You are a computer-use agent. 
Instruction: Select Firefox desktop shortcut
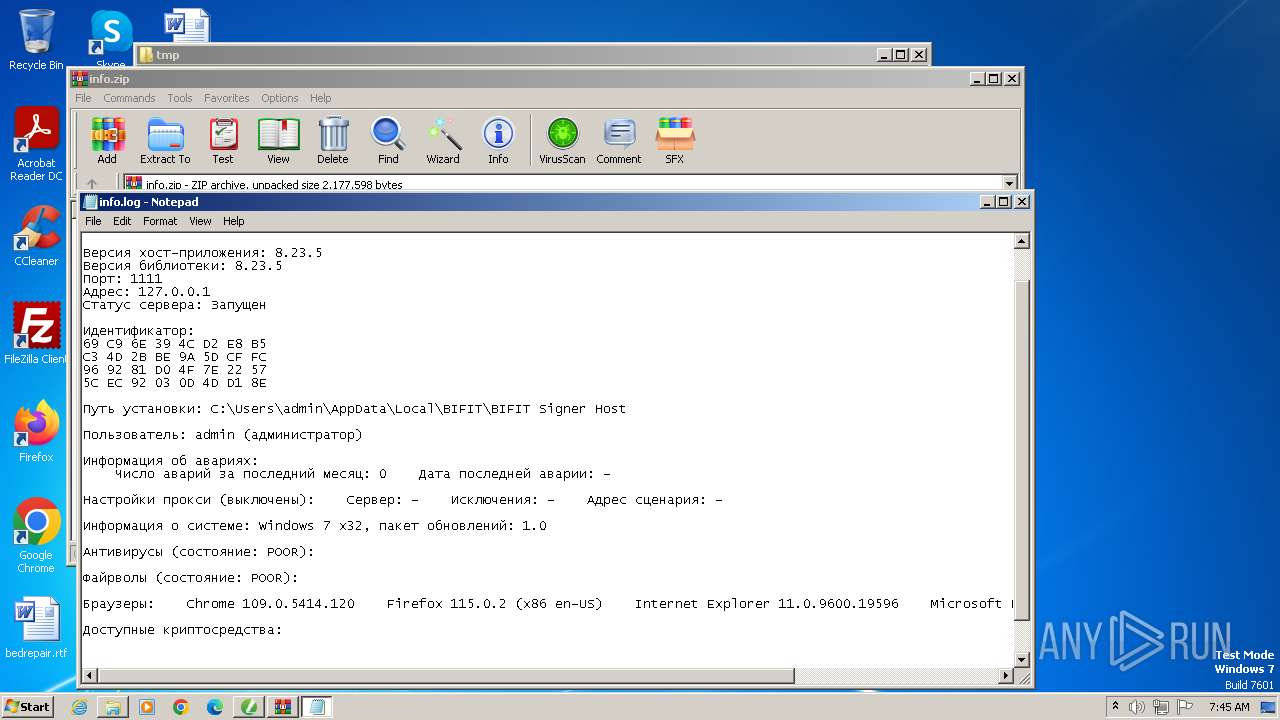tap(36, 432)
